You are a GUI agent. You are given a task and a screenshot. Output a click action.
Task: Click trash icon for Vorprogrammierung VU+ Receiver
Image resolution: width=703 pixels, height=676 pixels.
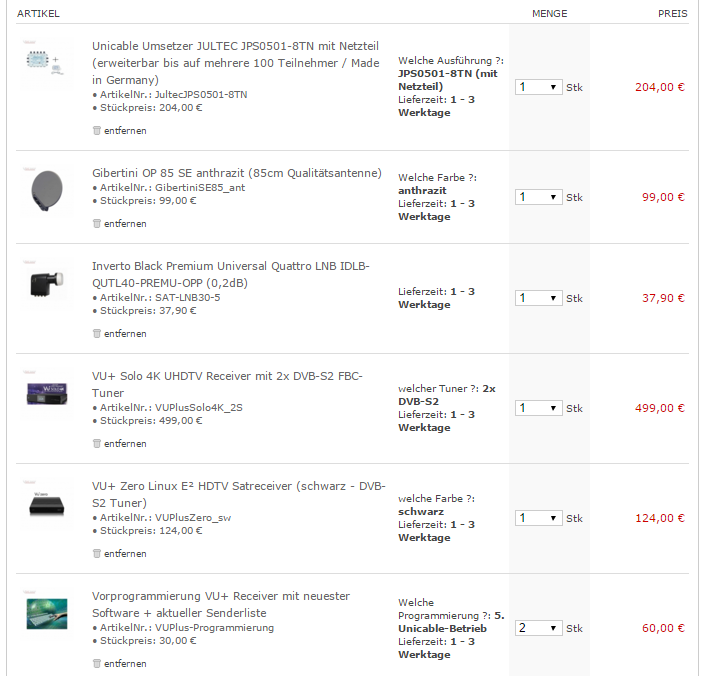coord(97,663)
